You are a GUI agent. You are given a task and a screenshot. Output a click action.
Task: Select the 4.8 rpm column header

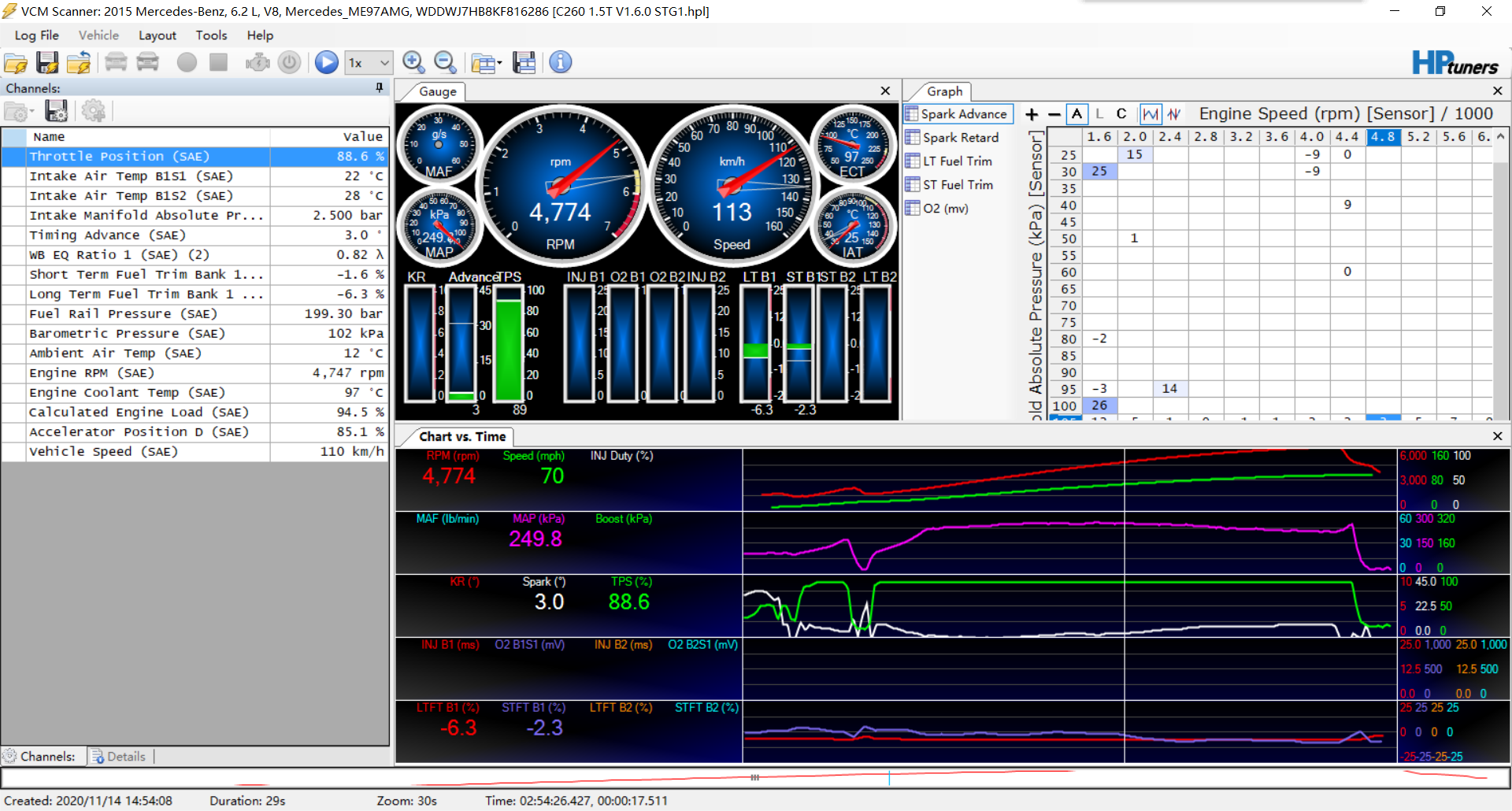pos(1383,137)
